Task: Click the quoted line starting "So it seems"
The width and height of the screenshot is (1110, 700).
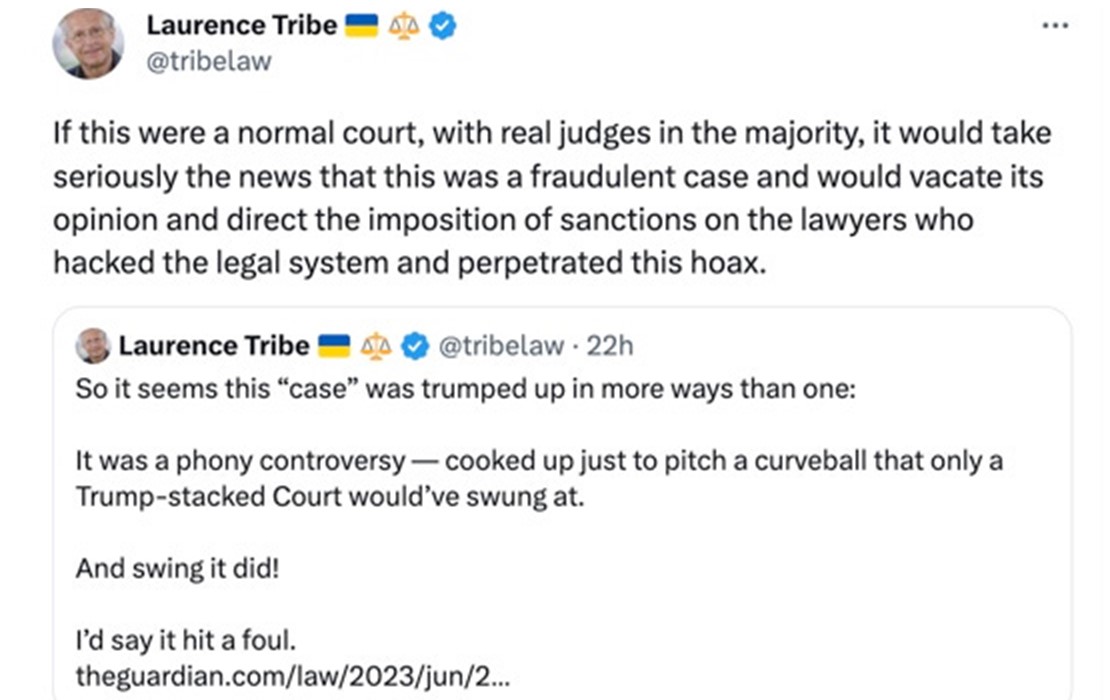Action: point(465,389)
